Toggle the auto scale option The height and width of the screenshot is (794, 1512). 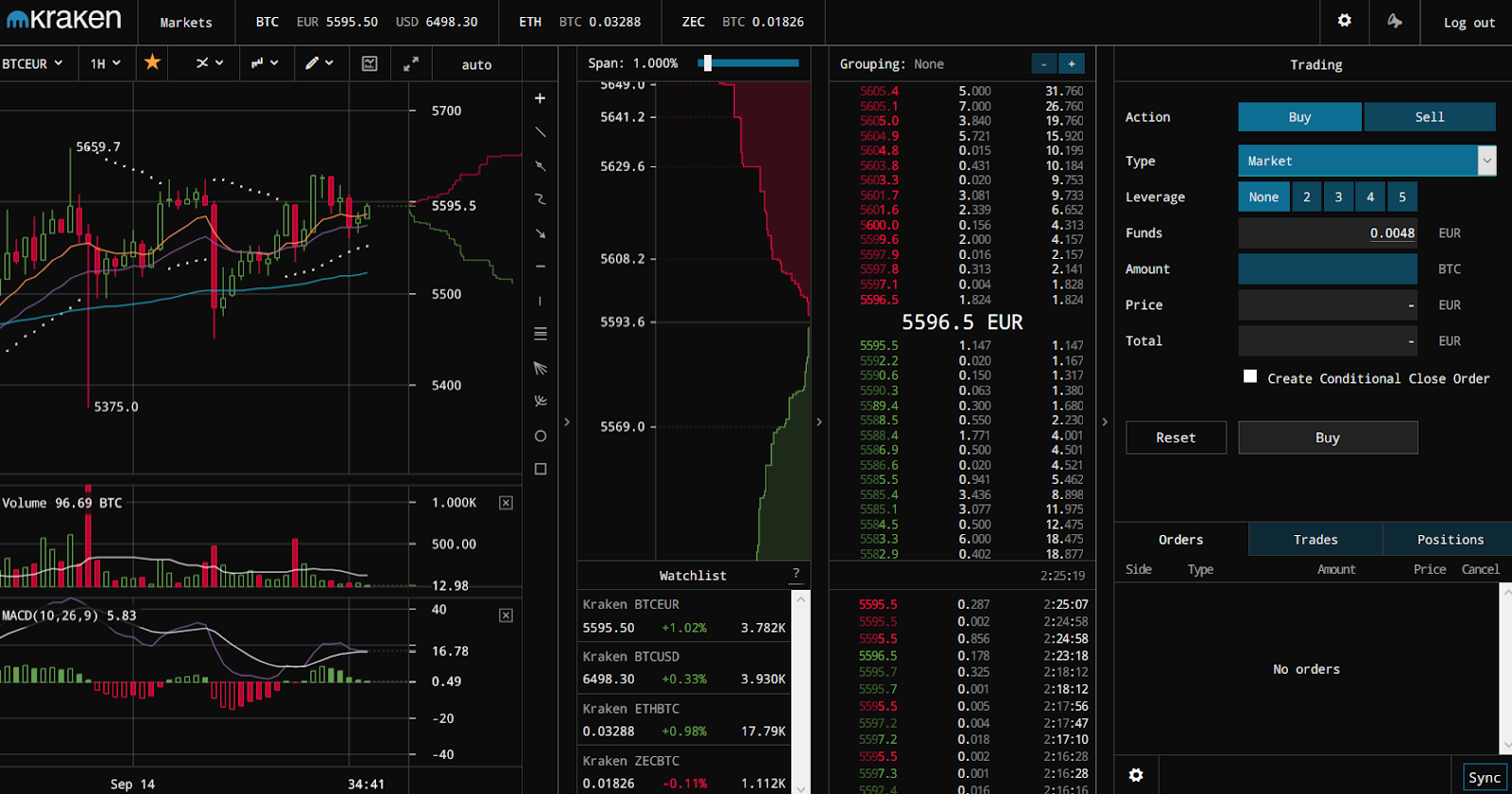(476, 64)
